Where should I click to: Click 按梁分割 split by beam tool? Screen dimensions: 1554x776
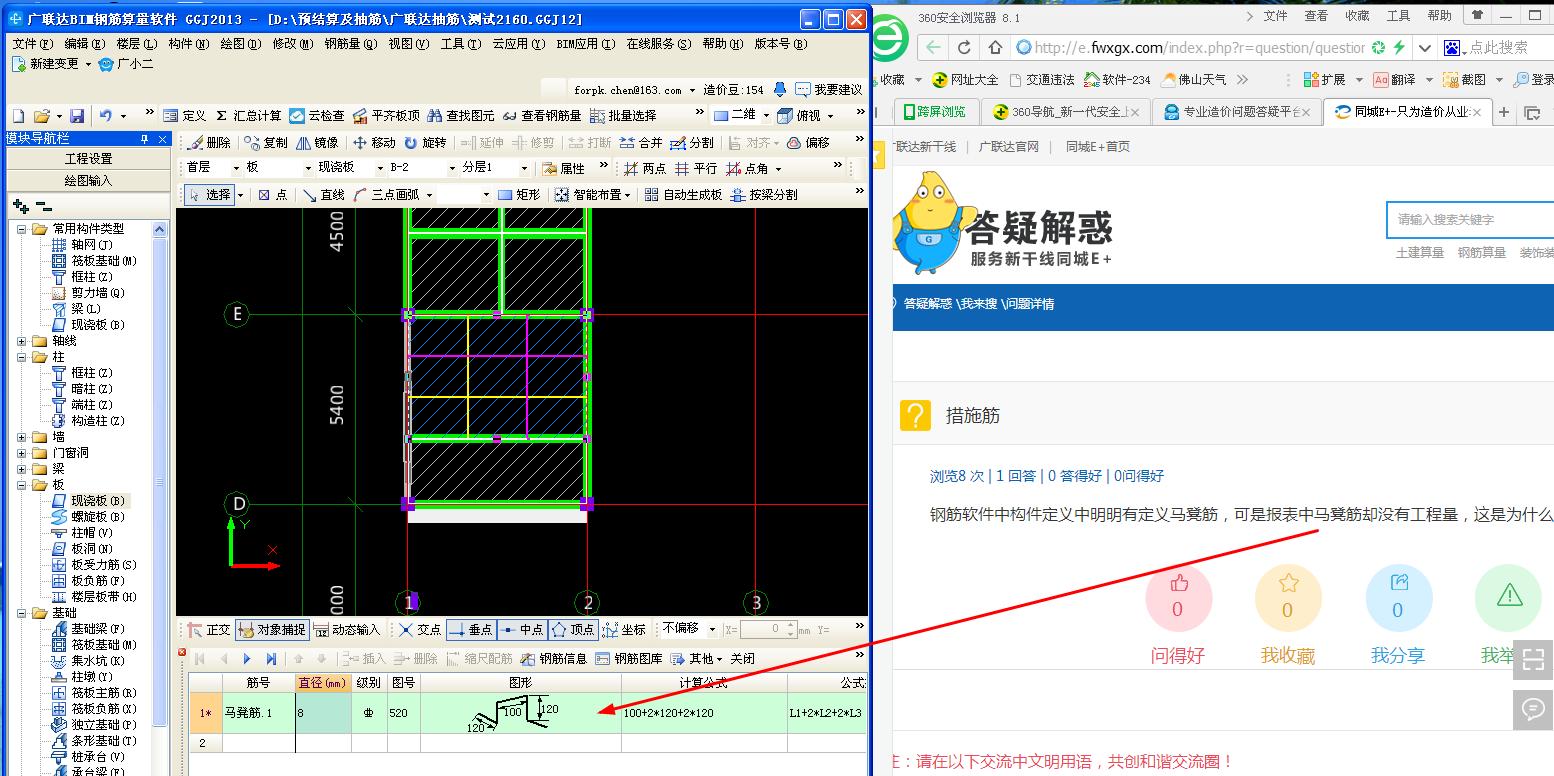pyautogui.click(x=764, y=195)
